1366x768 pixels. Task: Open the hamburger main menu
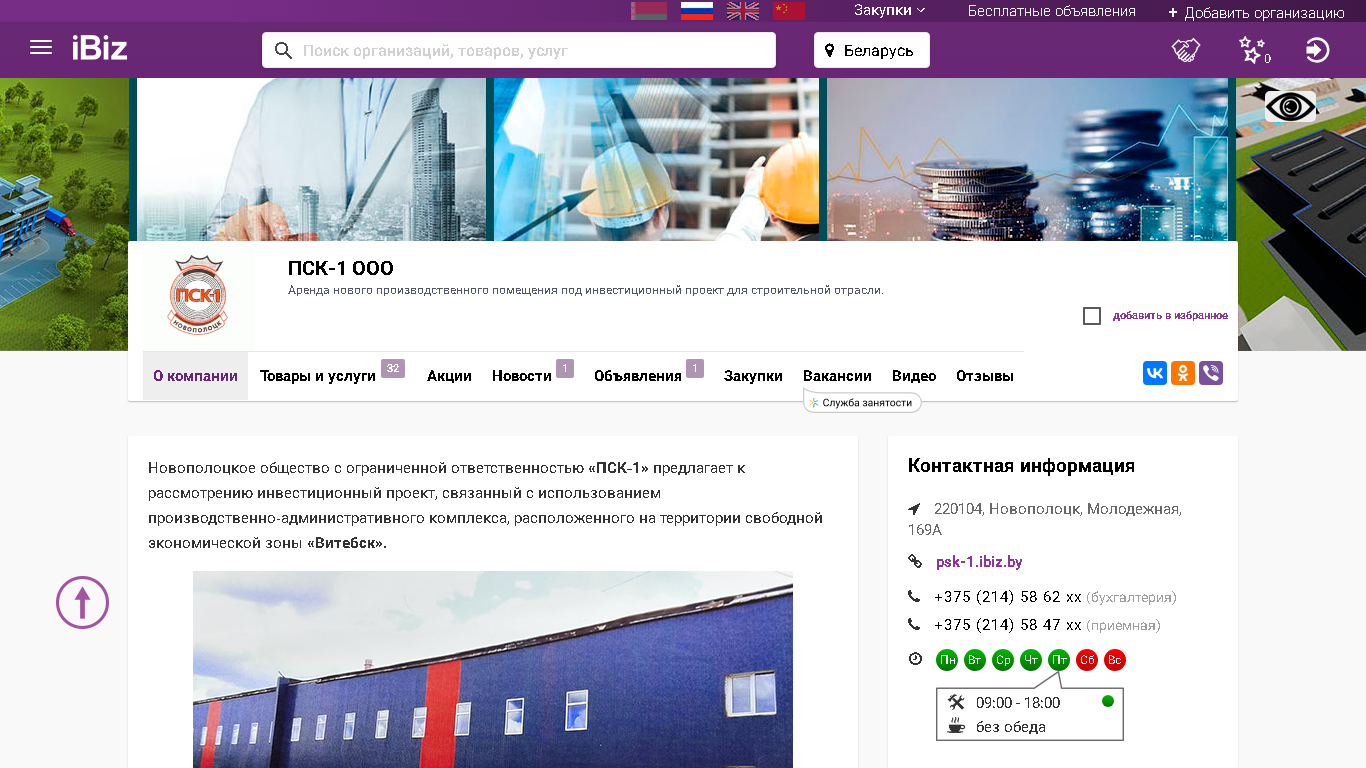click(x=41, y=48)
